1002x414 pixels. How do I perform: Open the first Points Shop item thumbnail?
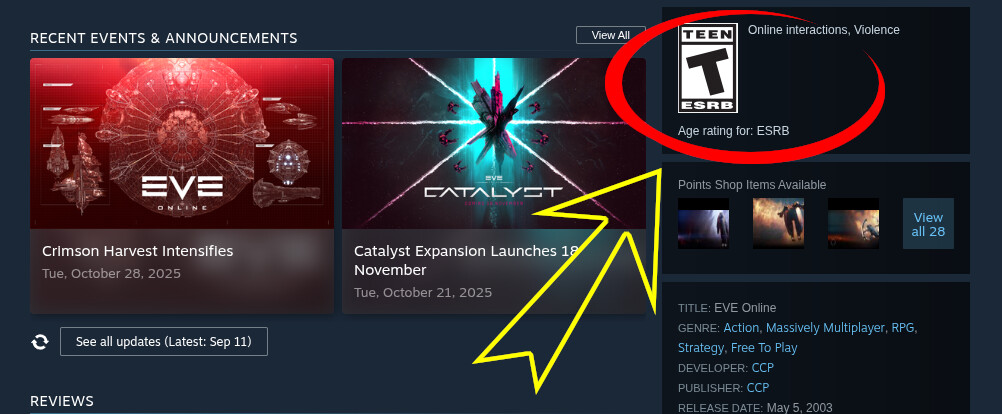703,223
